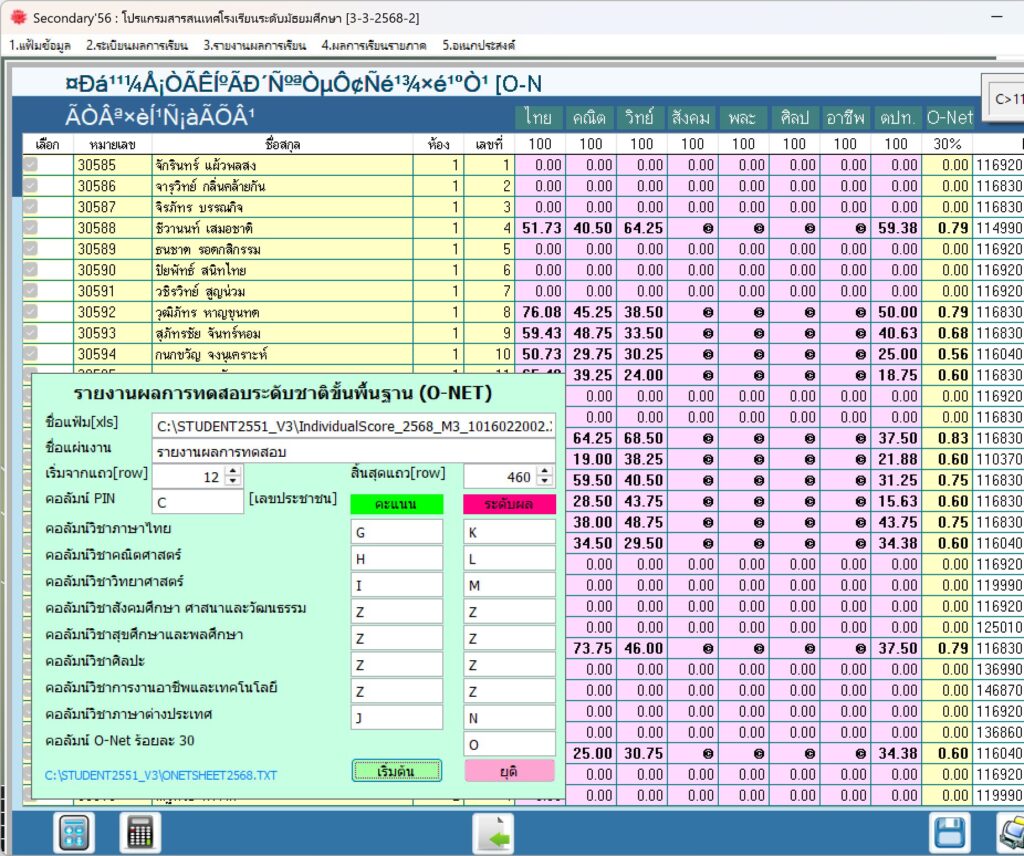Select the checkbox next to student 30592

click(30, 312)
